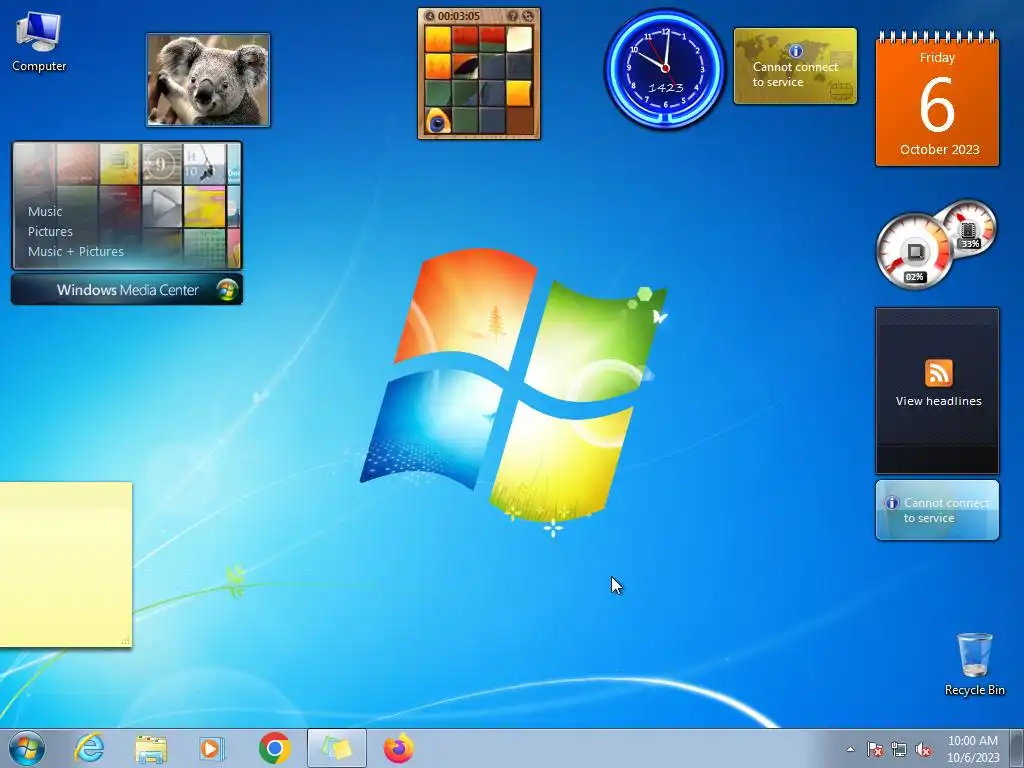This screenshot has width=1024, height=768.
Task: Show the puzzle solved picture hint
Action: [513, 16]
